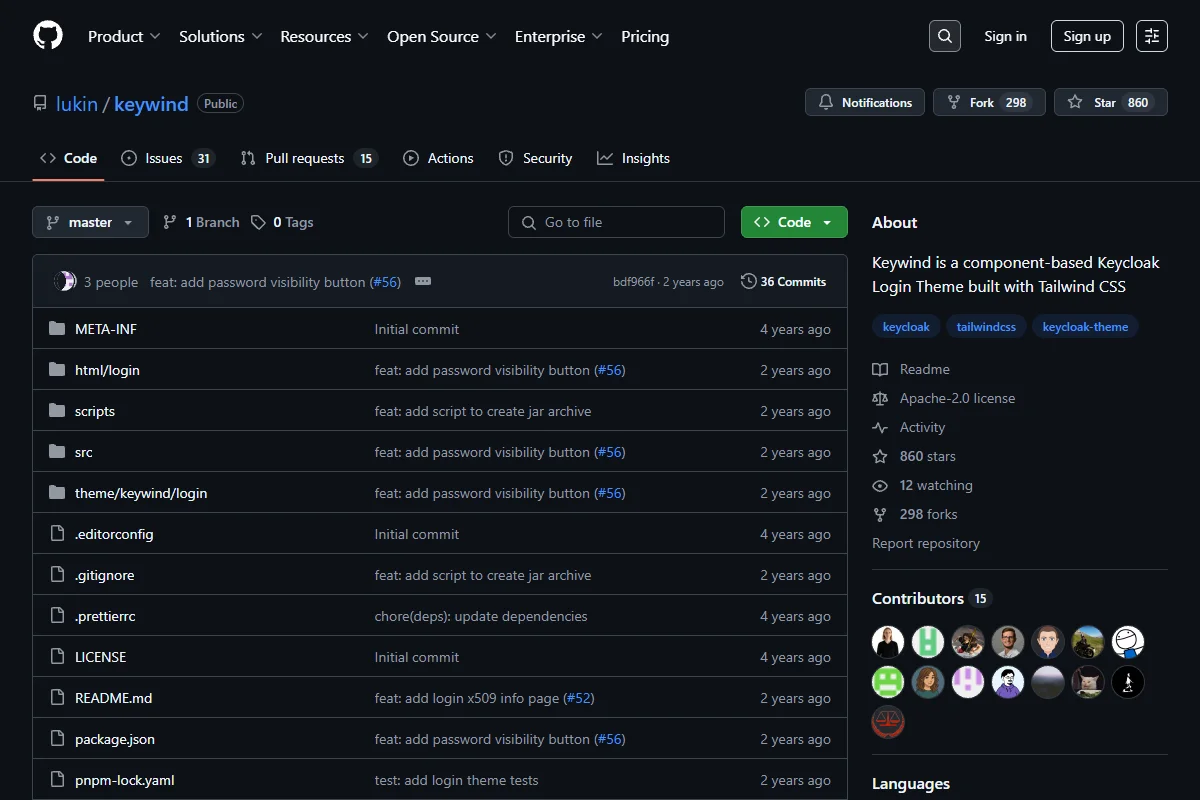Click the file icon for LICENSE
The image size is (1200, 800).
pos(57,657)
